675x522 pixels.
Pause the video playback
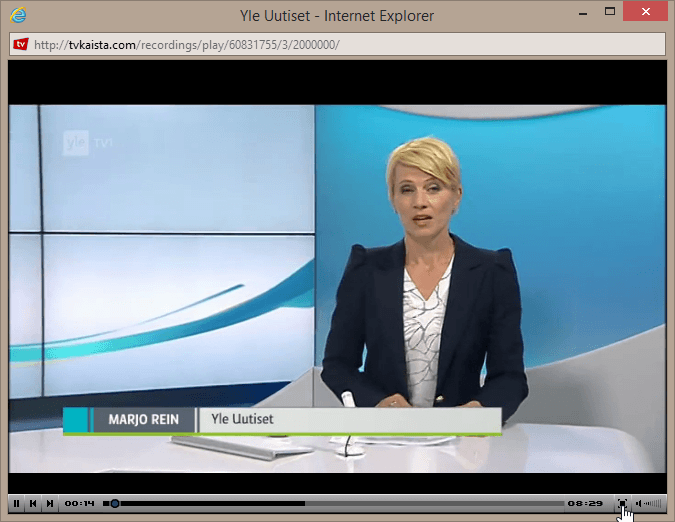(x=16, y=503)
